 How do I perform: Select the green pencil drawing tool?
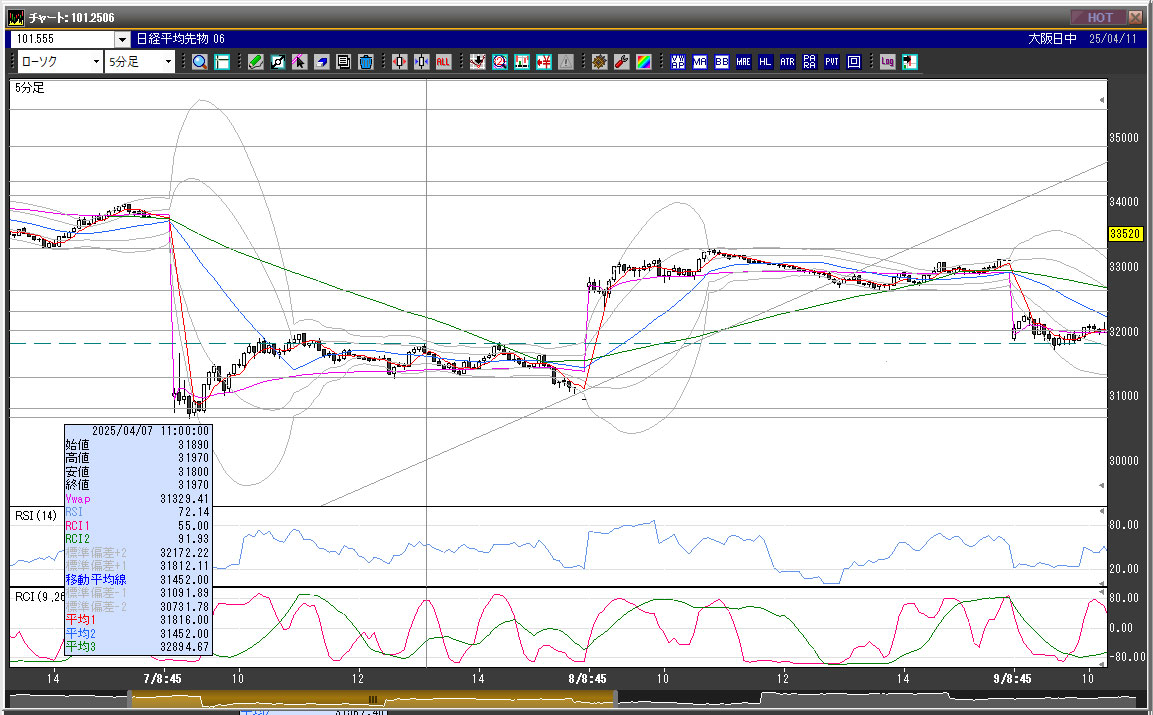click(255, 63)
